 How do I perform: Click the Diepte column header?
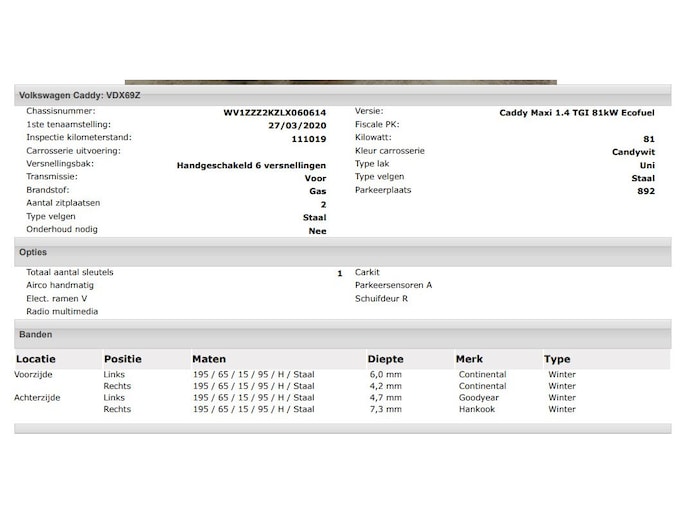(x=385, y=359)
